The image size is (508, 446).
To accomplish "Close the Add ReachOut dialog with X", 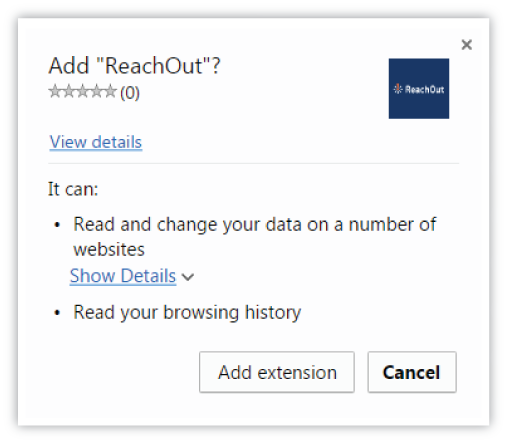I will [x=467, y=45].
